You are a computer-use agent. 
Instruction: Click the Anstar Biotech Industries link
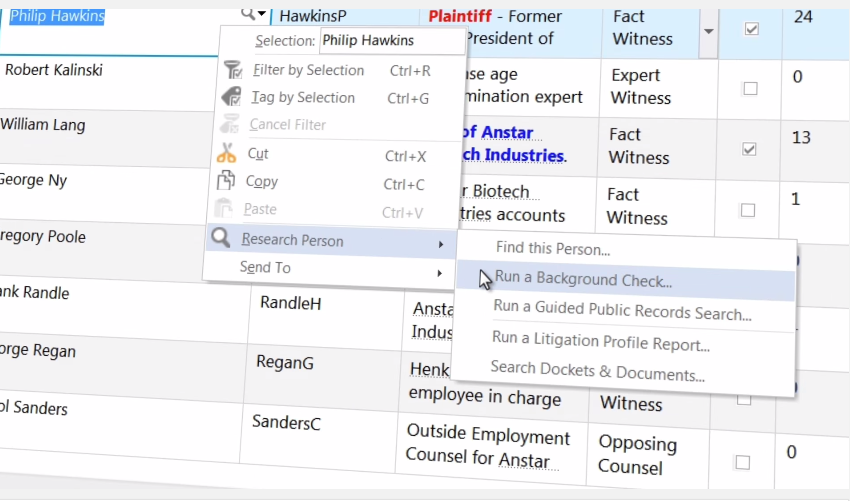(512, 144)
